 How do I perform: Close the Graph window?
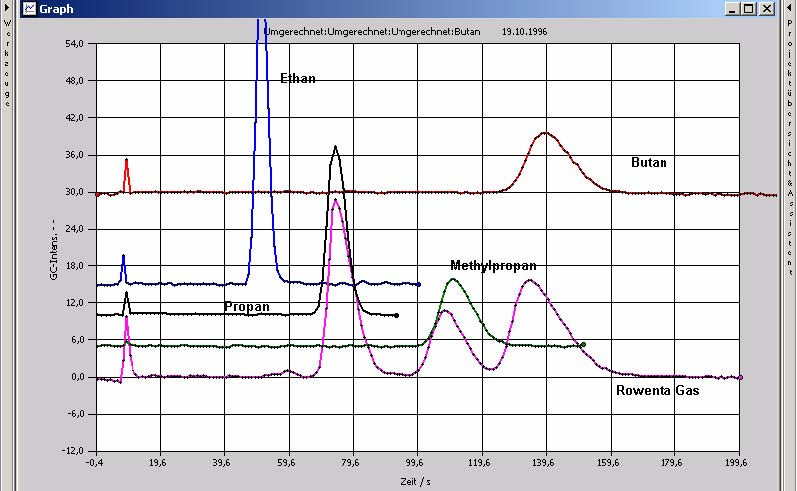[x=765, y=9]
